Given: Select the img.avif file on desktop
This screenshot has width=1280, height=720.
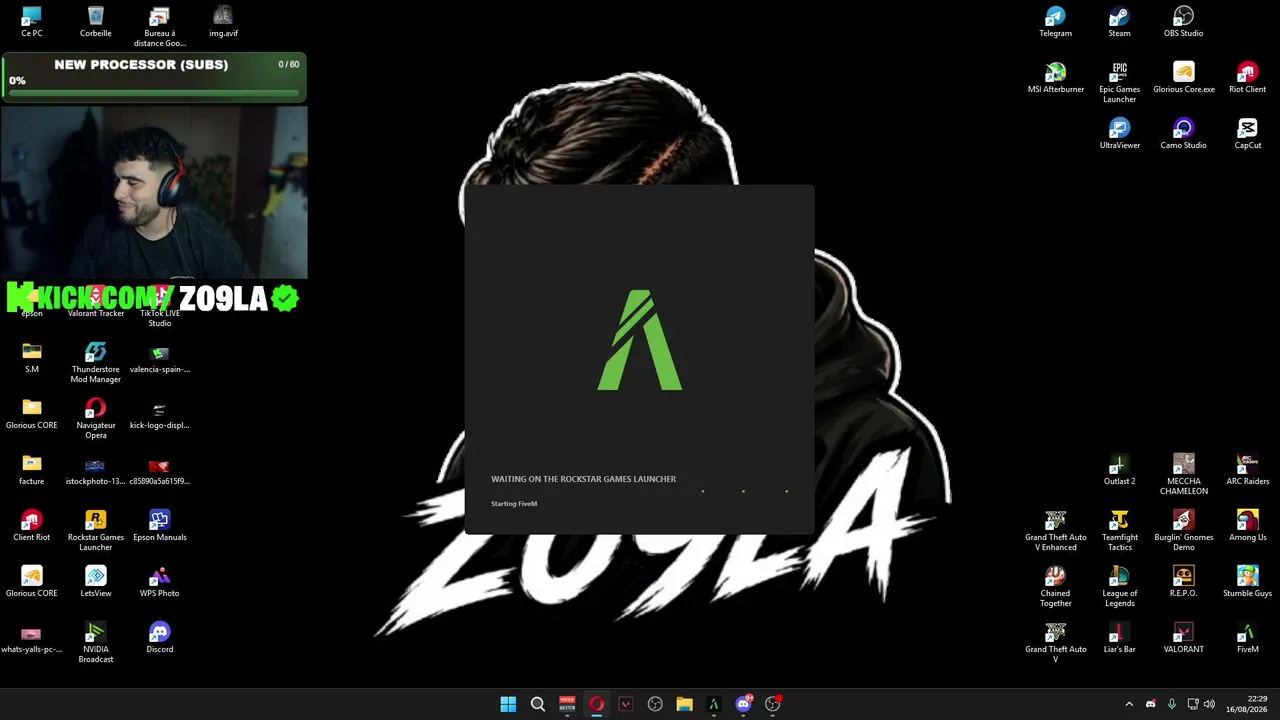Looking at the screenshot, I should tap(223, 22).
